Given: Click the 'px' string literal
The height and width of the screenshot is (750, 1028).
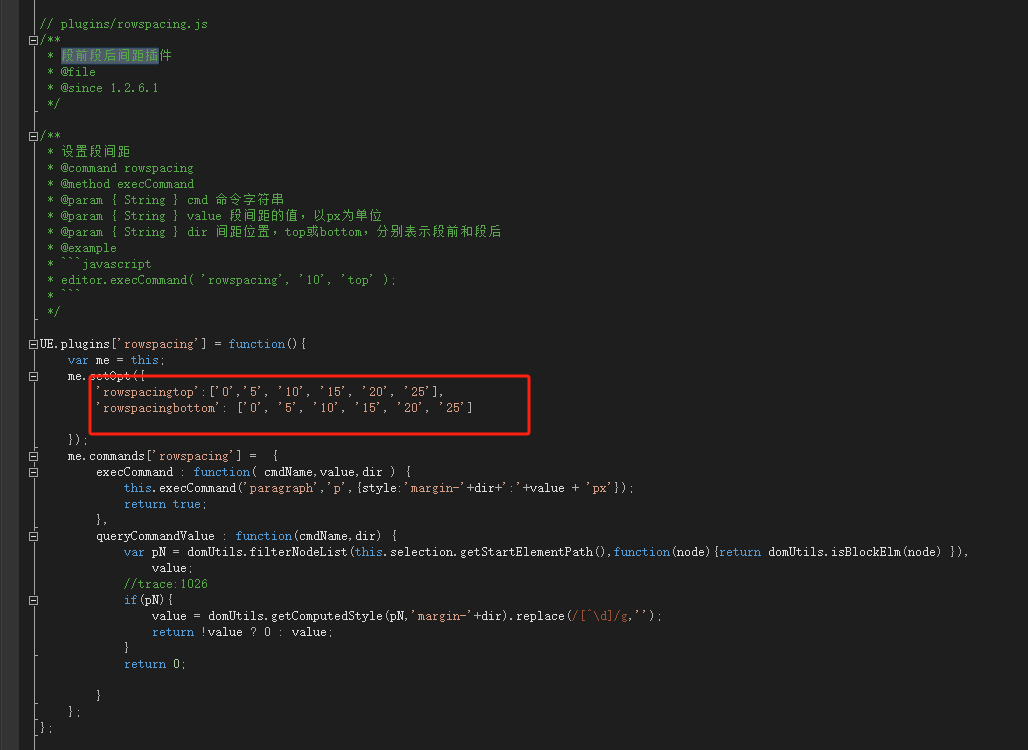Looking at the screenshot, I should (599, 488).
